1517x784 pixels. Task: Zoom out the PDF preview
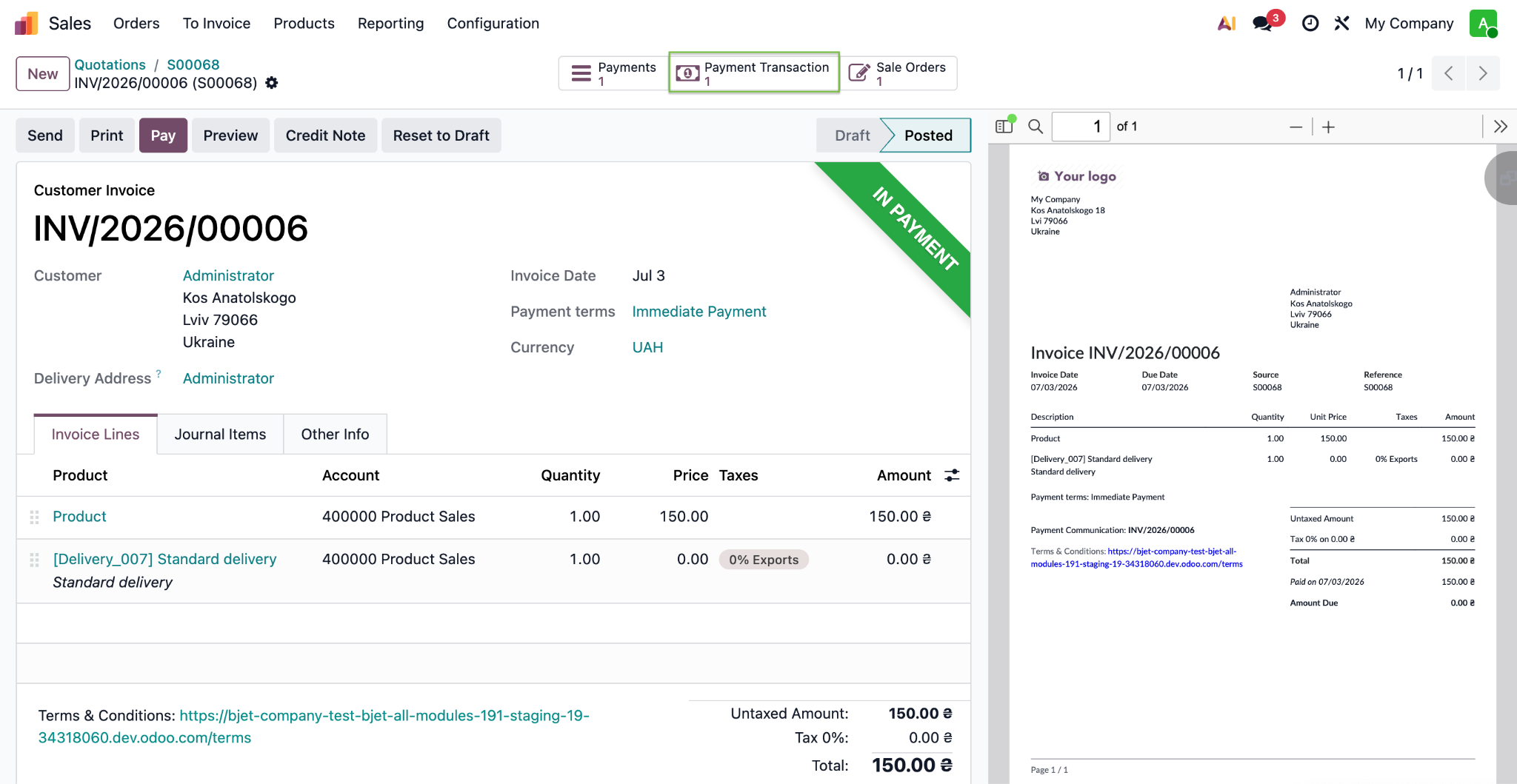(x=1296, y=127)
